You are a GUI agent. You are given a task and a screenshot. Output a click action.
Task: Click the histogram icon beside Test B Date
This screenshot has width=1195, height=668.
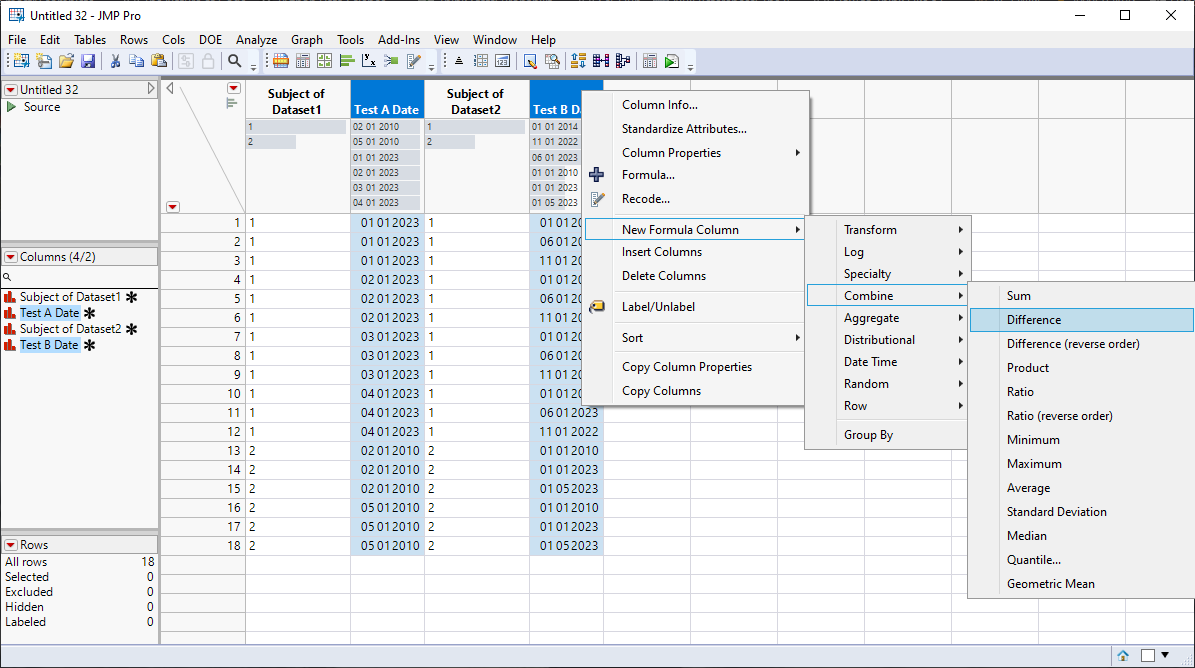(x=11, y=345)
